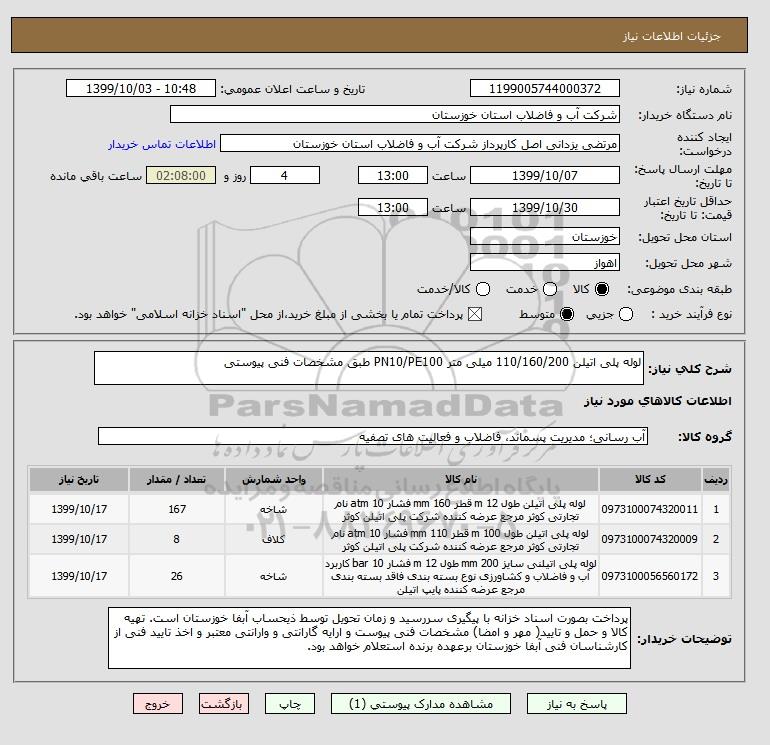Click product code 0973100056560172
The width and height of the screenshot is (770, 745).
pos(650,576)
